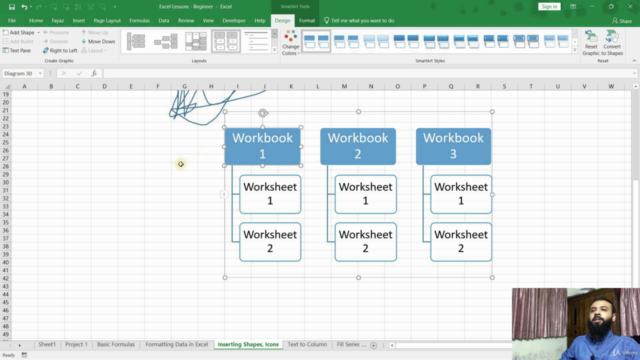Apply the second SmartArt style
This screenshot has width=640, height=360.
point(346,41)
